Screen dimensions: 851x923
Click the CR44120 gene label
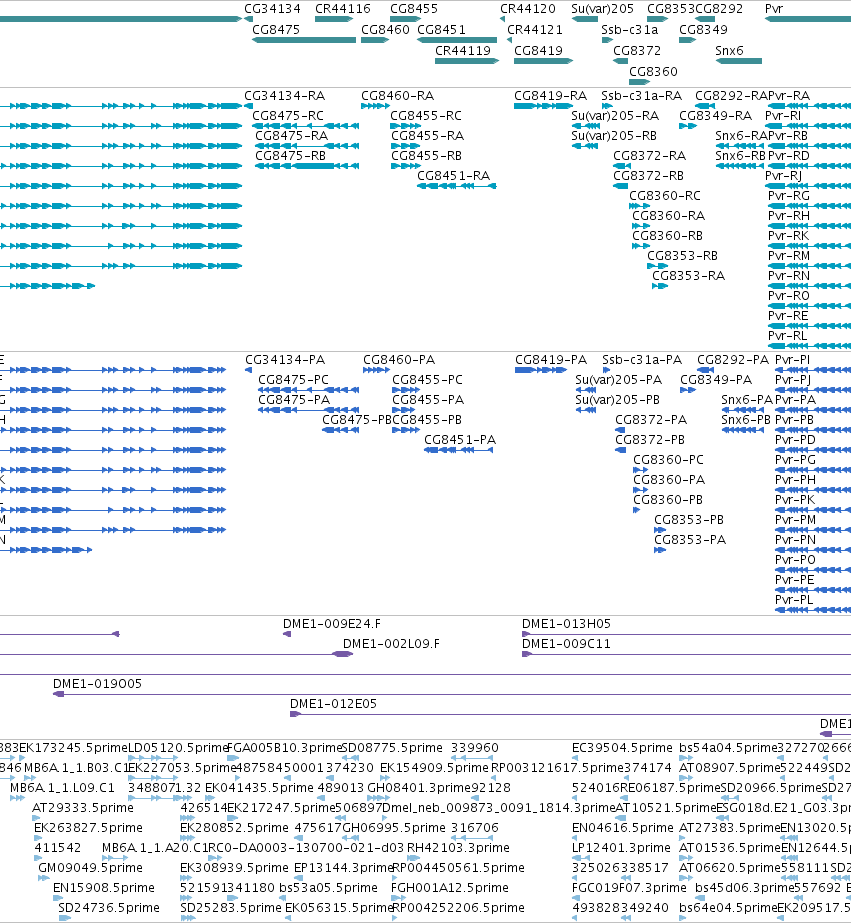(x=527, y=9)
